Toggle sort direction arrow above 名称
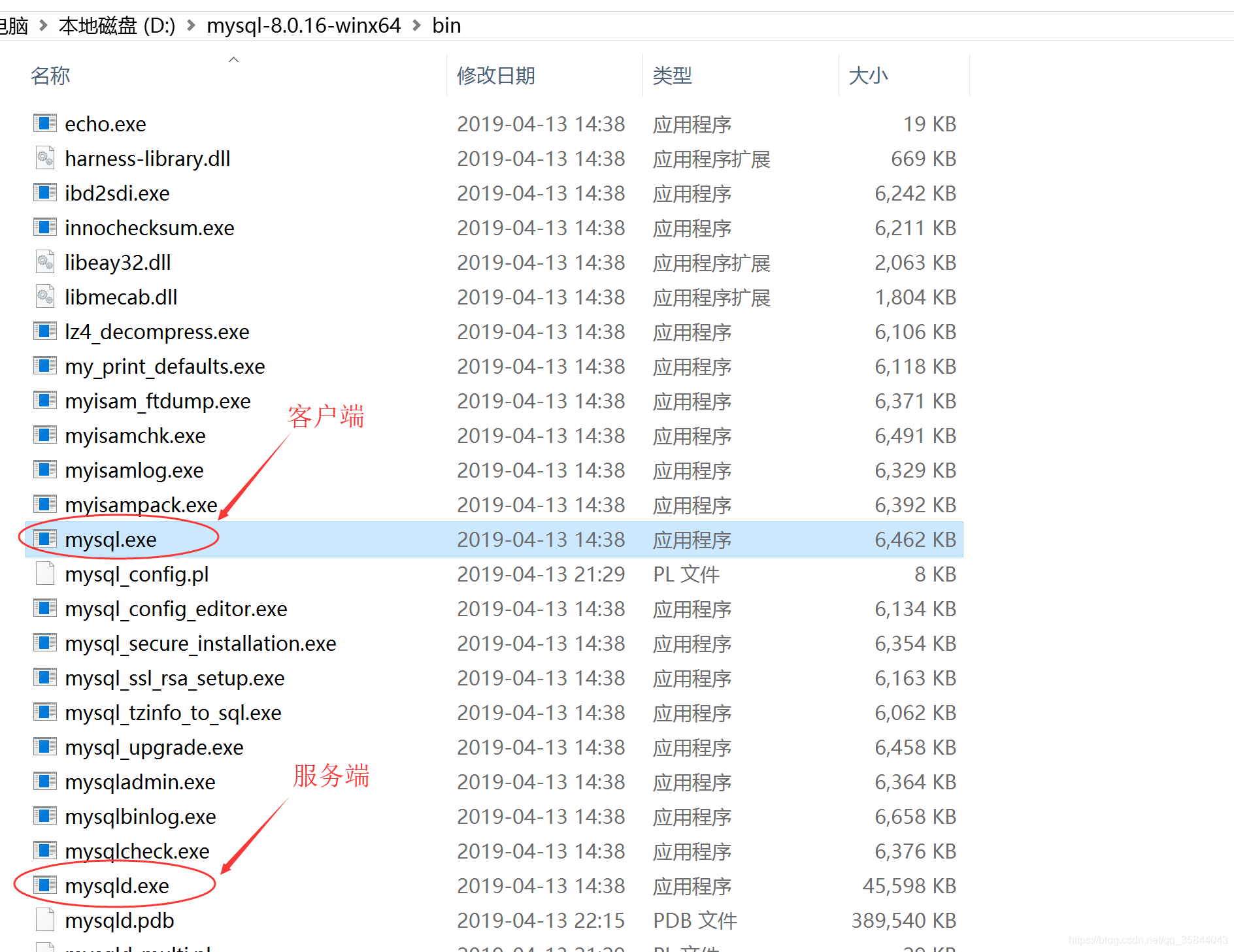 pos(233,59)
